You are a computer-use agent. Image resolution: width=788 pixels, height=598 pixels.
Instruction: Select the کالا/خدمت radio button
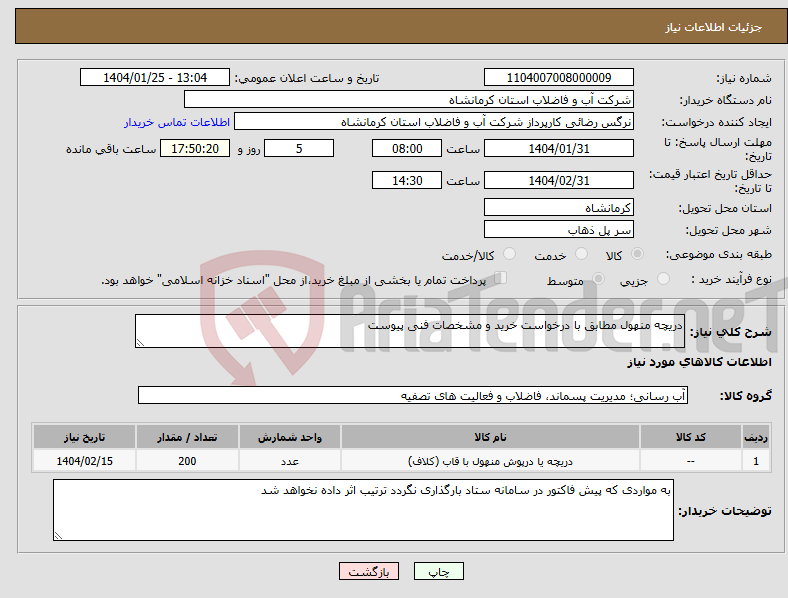[509, 254]
